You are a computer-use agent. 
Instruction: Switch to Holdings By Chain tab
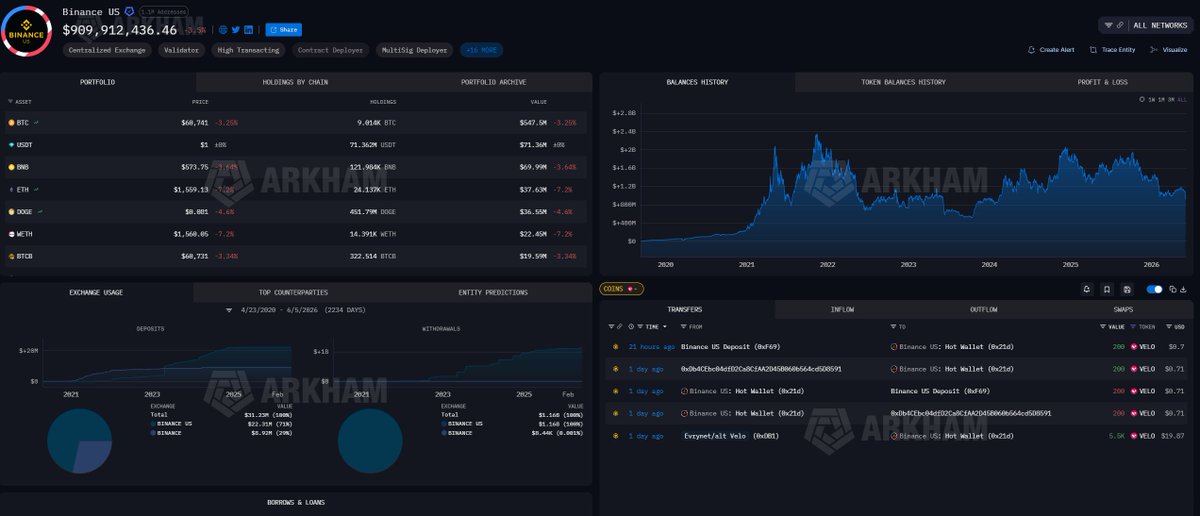pos(295,82)
